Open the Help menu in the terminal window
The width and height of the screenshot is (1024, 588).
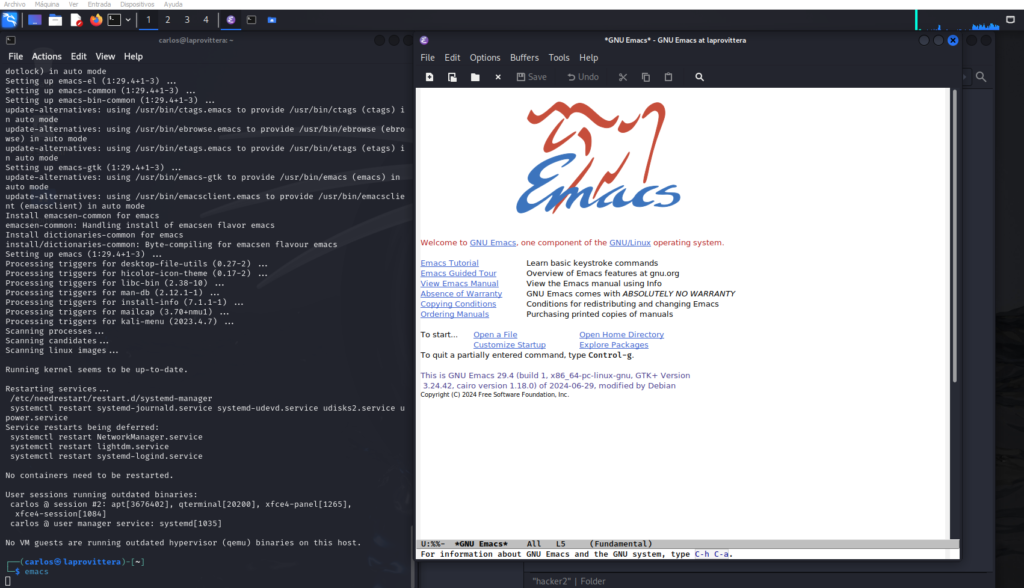[133, 57]
